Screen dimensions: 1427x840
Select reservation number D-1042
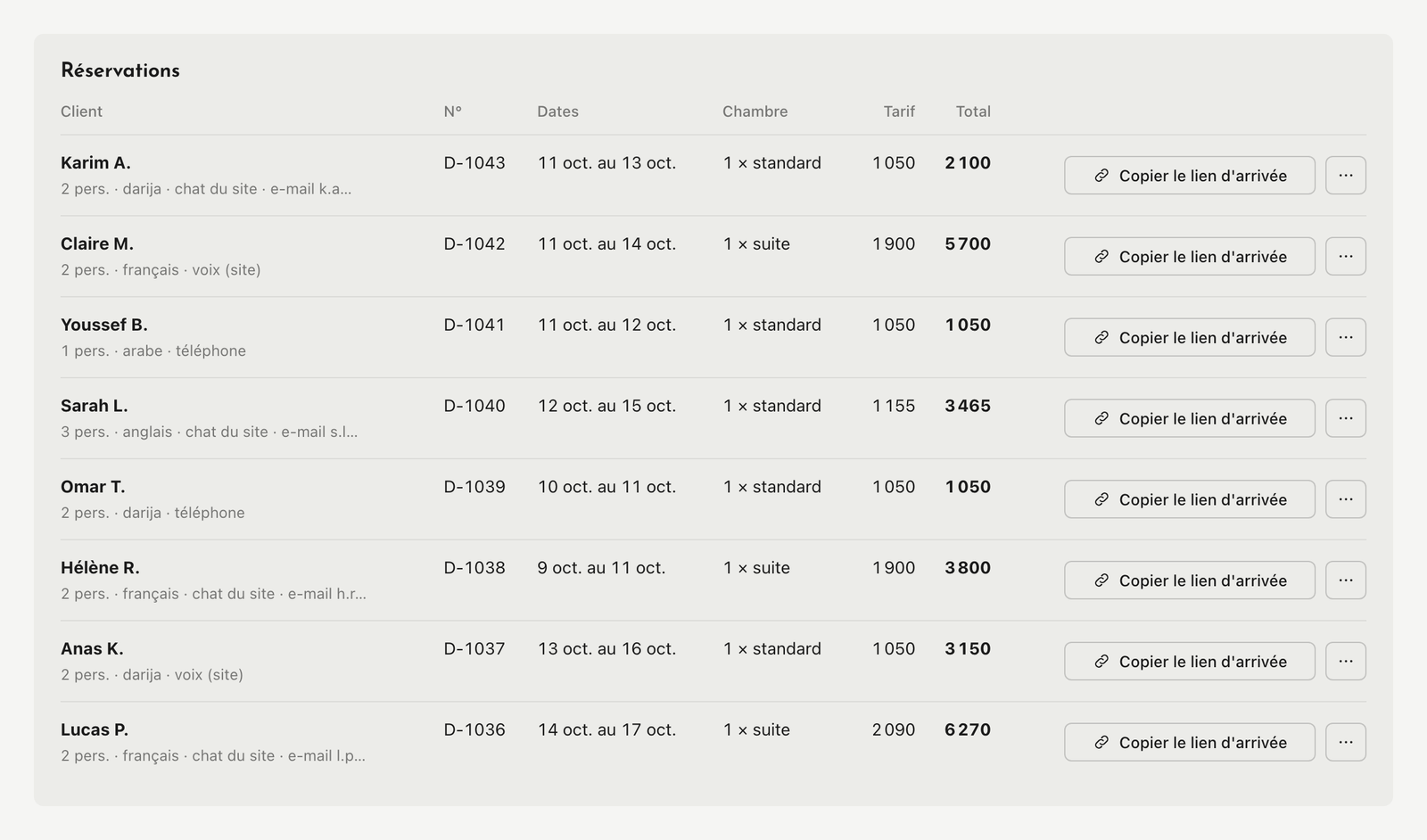[474, 244]
